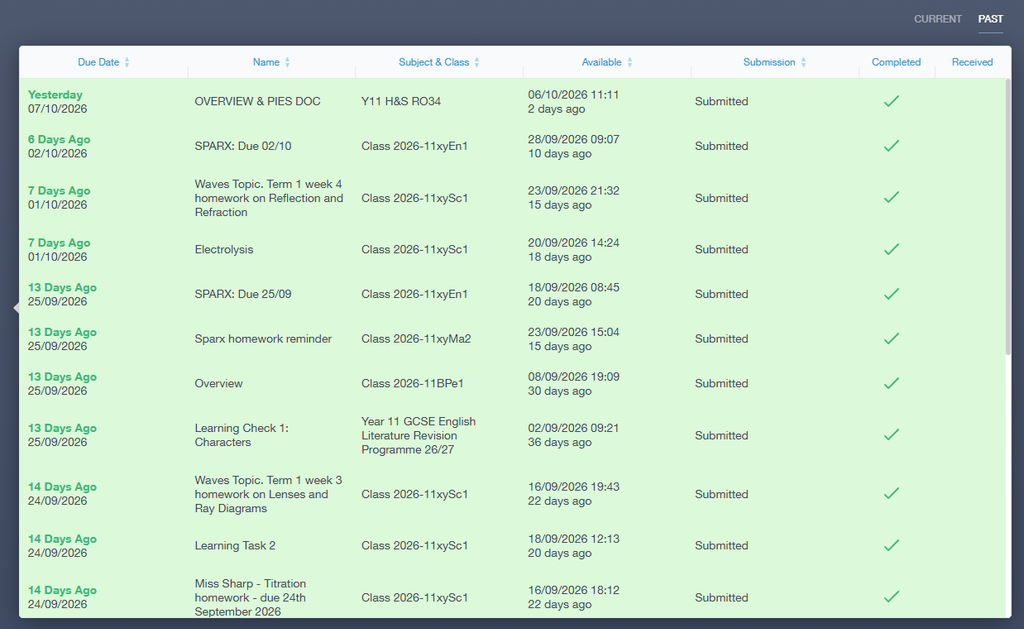Open Waves Topic week 3 Lenses homework

(268, 494)
